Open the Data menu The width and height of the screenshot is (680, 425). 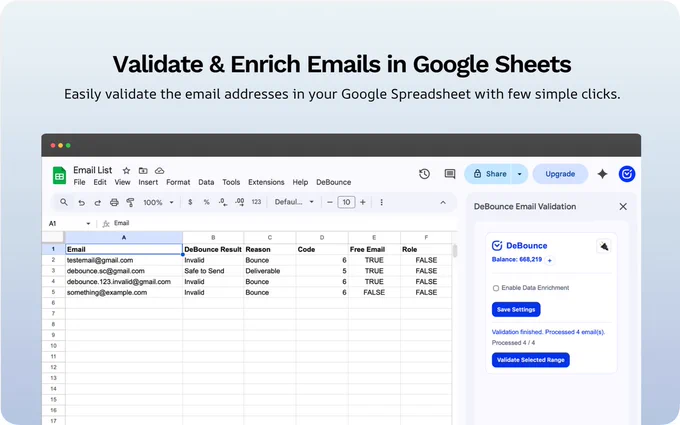(206, 182)
